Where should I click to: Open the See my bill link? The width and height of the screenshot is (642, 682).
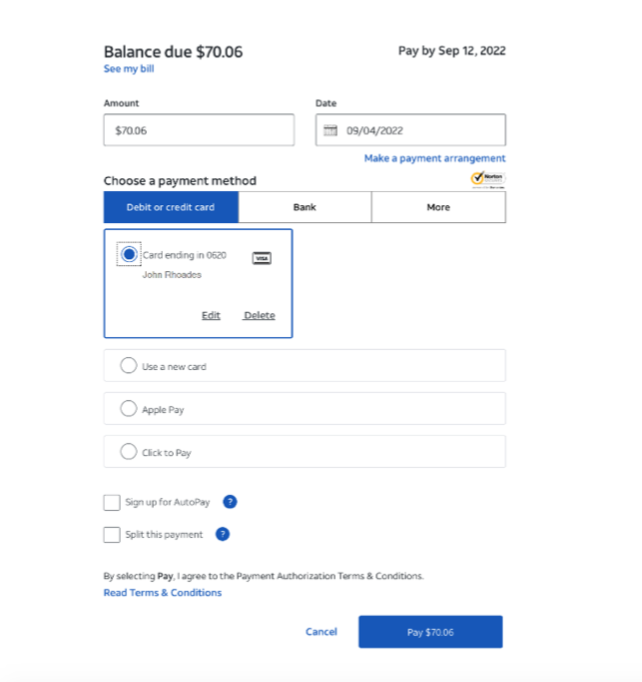(x=129, y=69)
